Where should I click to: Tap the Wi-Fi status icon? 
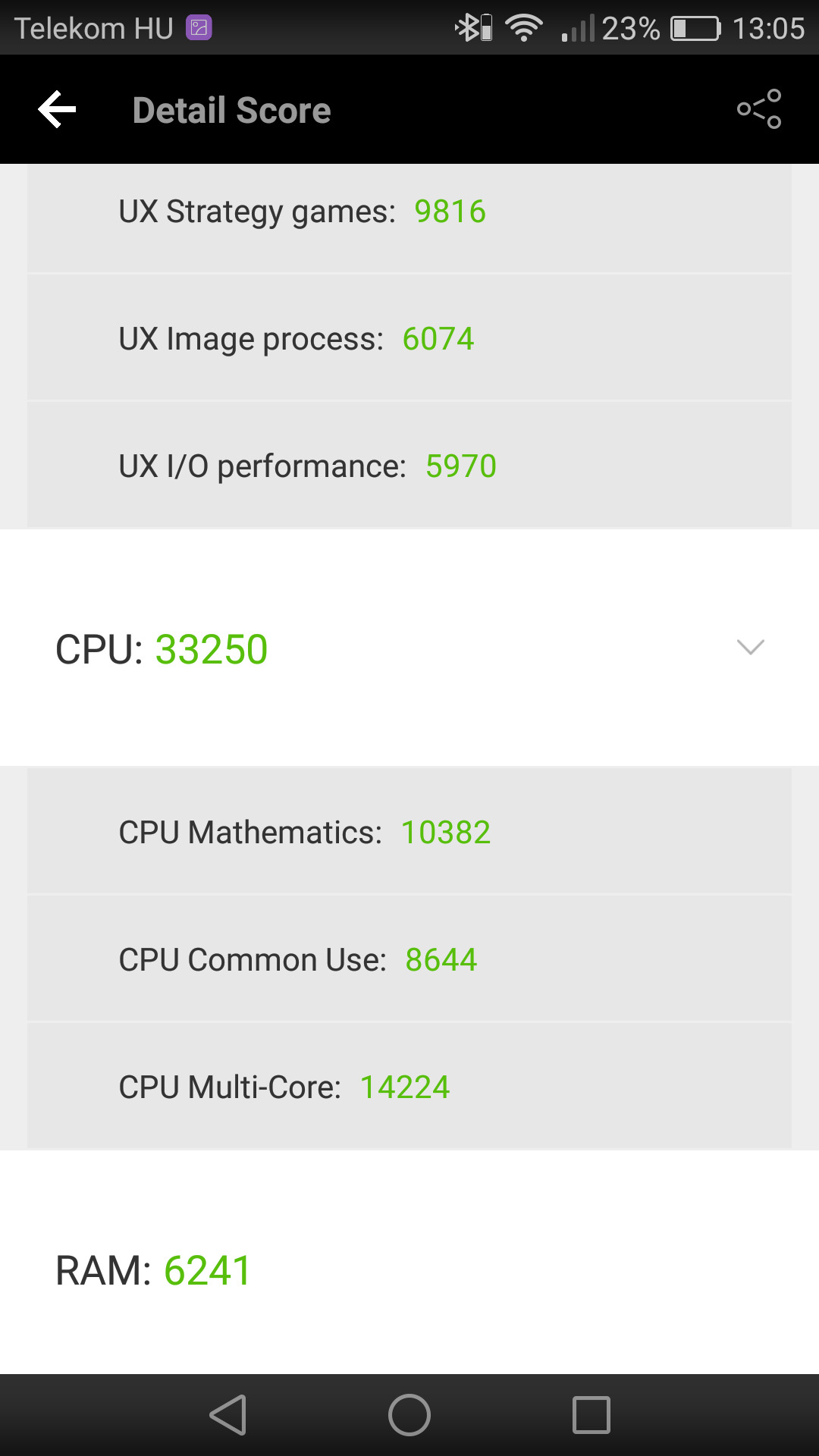524,29
